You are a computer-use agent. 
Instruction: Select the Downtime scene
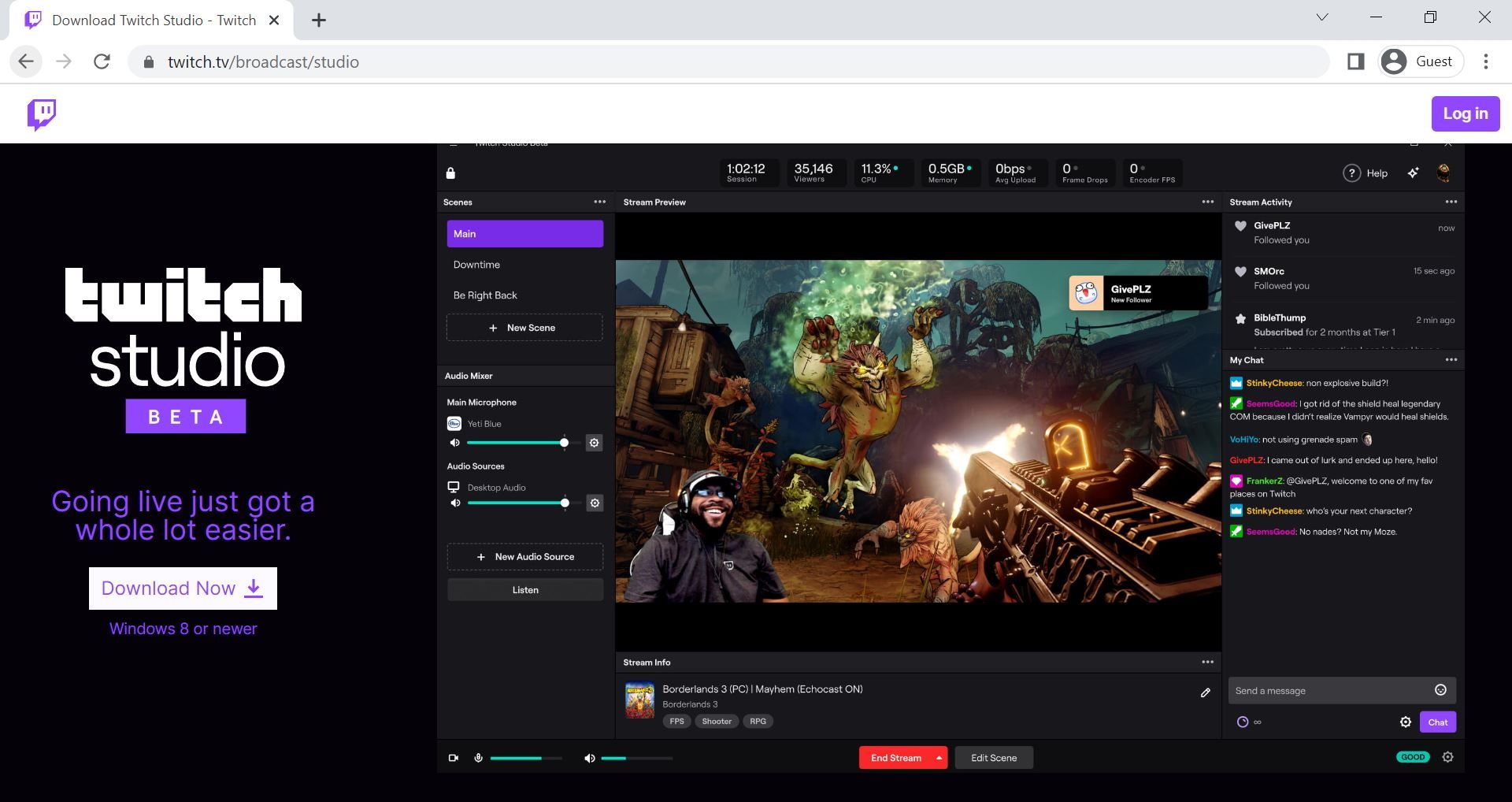click(x=476, y=265)
